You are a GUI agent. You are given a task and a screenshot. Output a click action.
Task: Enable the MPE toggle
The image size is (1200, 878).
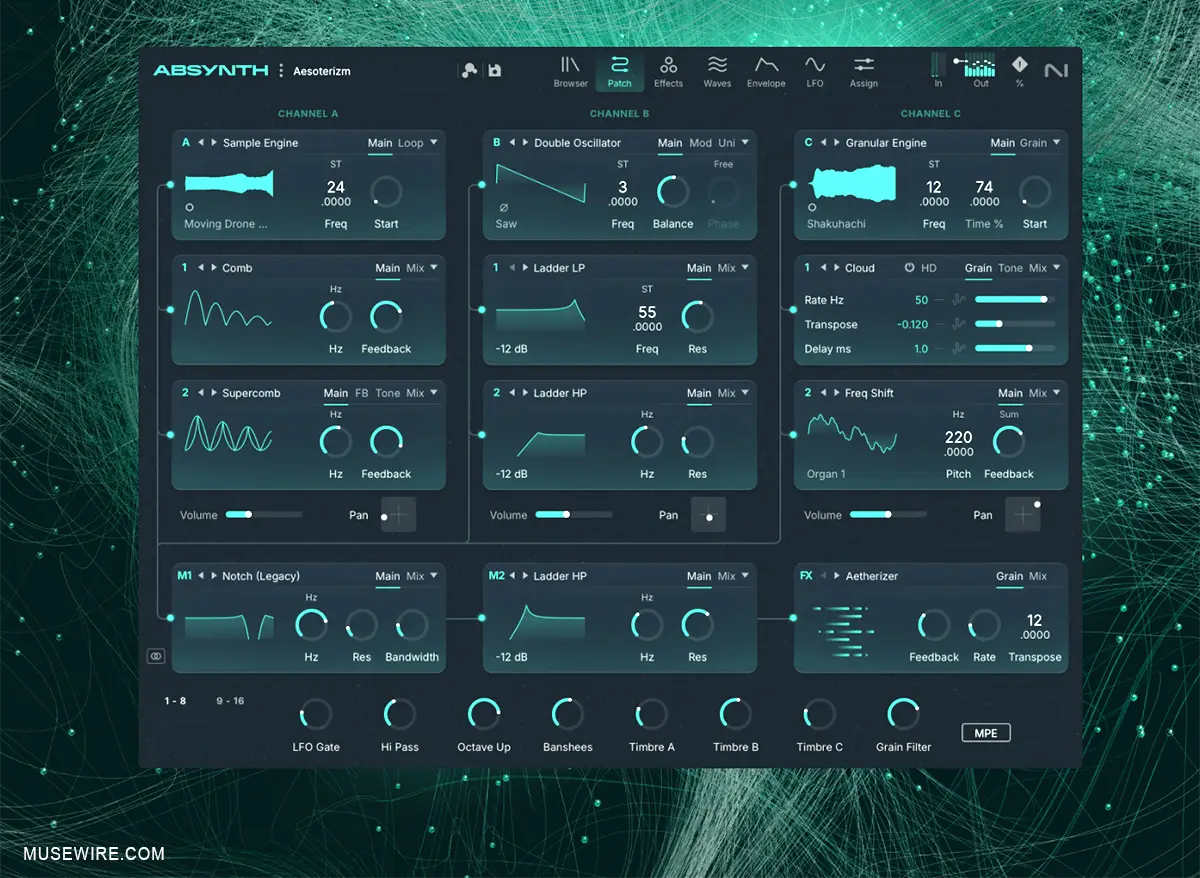pos(985,732)
